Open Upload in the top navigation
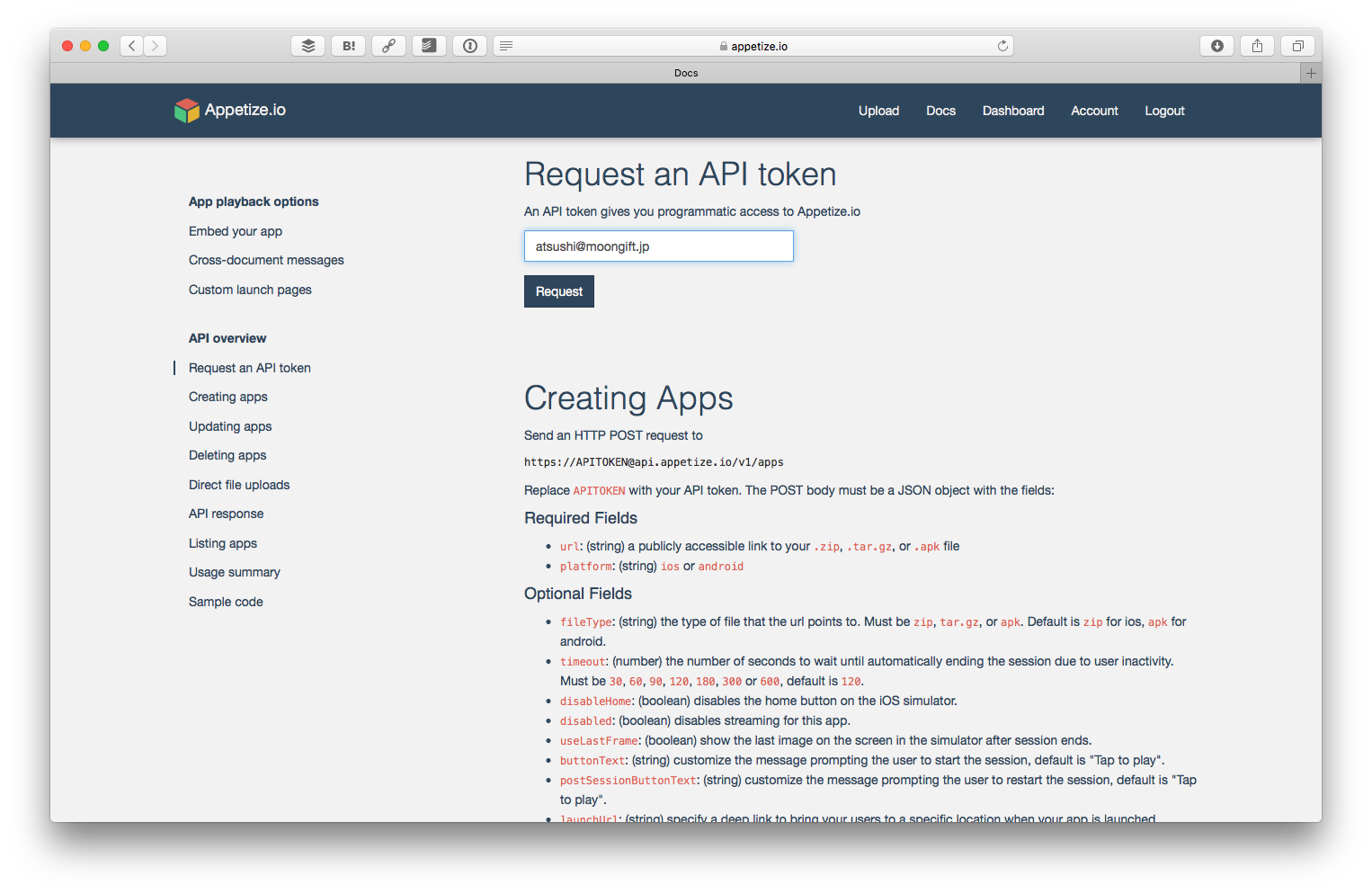The width and height of the screenshot is (1372, 894). [878, 111]
